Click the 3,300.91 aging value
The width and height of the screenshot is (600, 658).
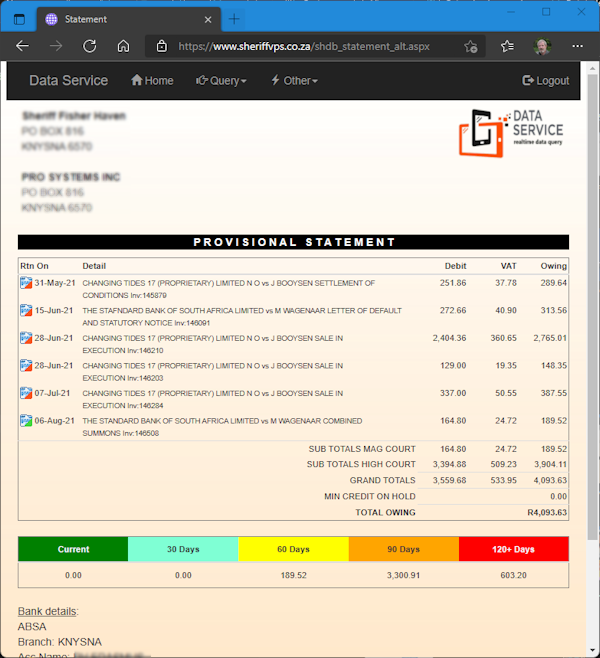click(x=403, y=575)
